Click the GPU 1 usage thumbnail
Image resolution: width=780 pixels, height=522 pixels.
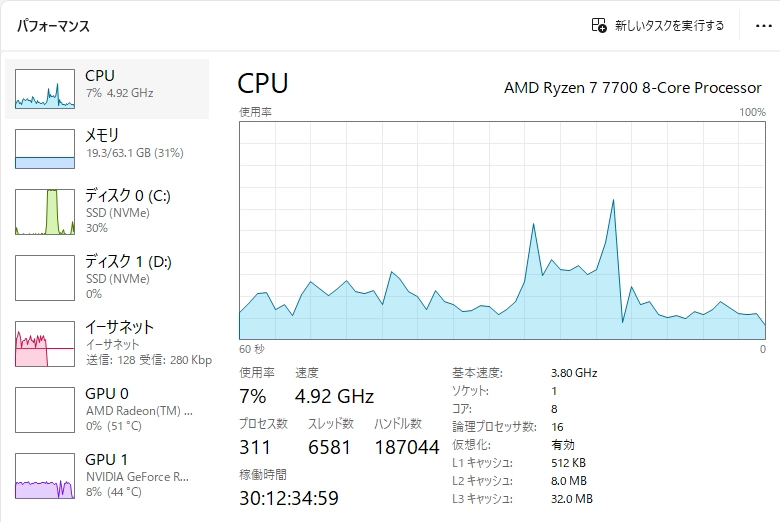click(45, 476)
